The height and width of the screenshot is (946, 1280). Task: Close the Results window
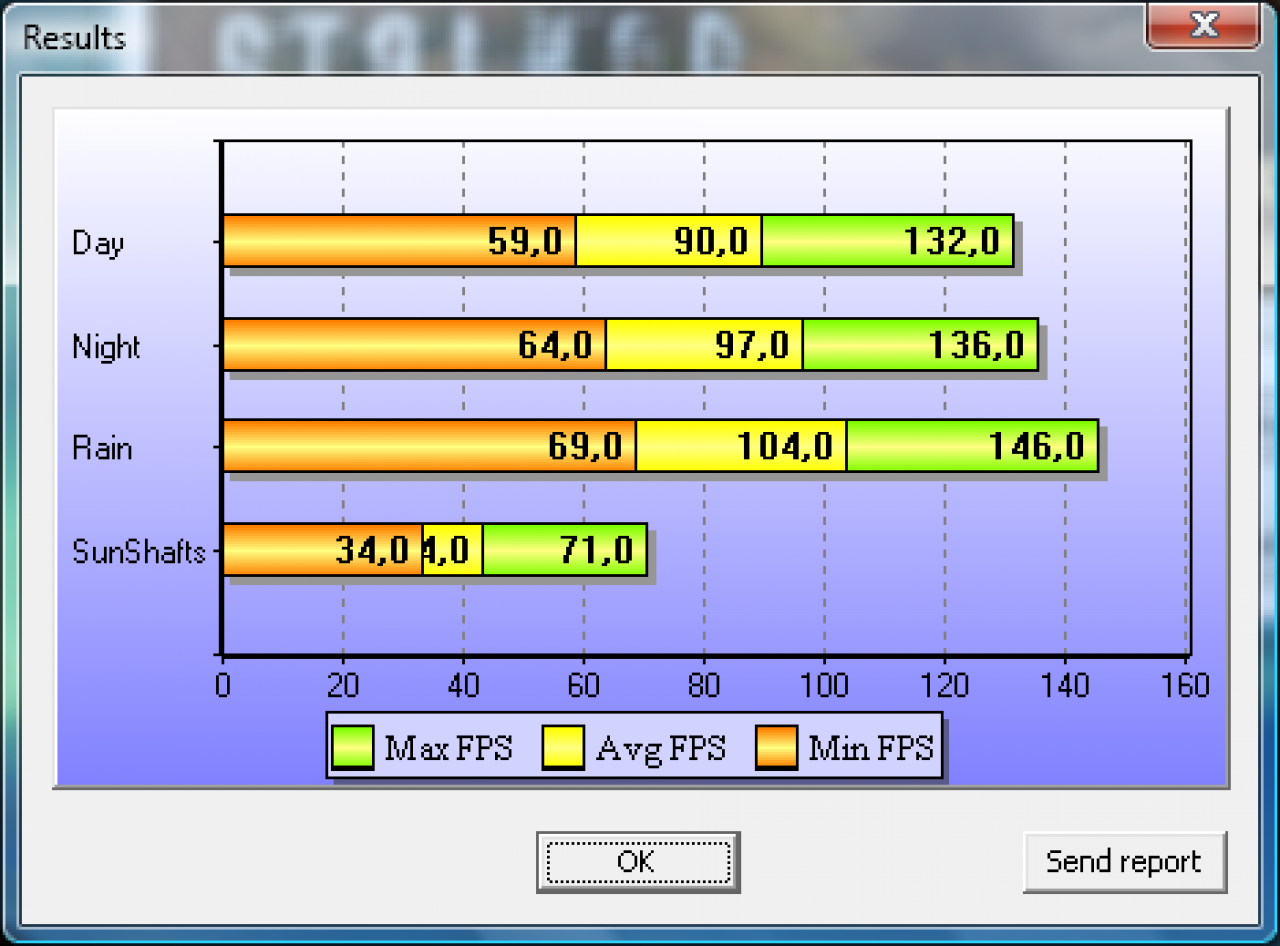[1204, 25]
